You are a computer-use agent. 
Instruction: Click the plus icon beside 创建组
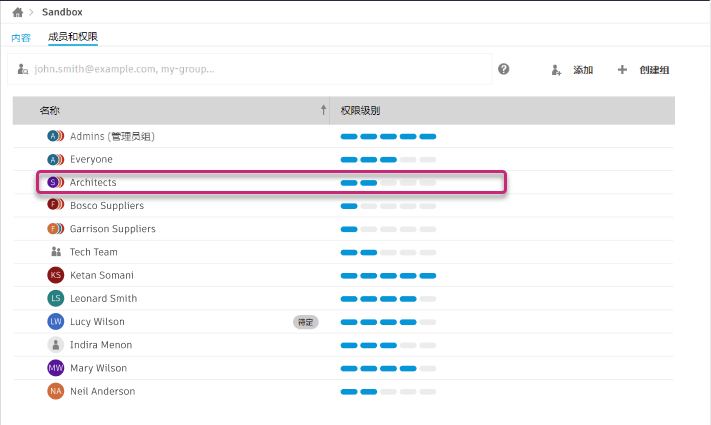pyautogui.click(x=622, y=69)
